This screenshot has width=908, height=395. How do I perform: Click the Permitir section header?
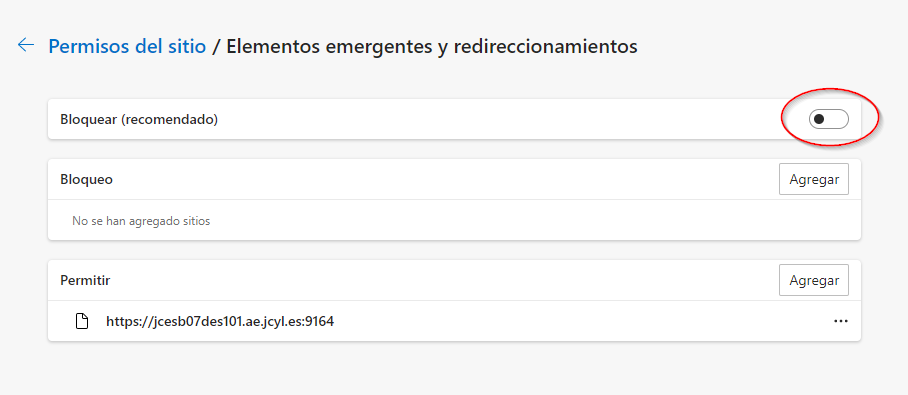pyautogui.click(x=85, y=280)
